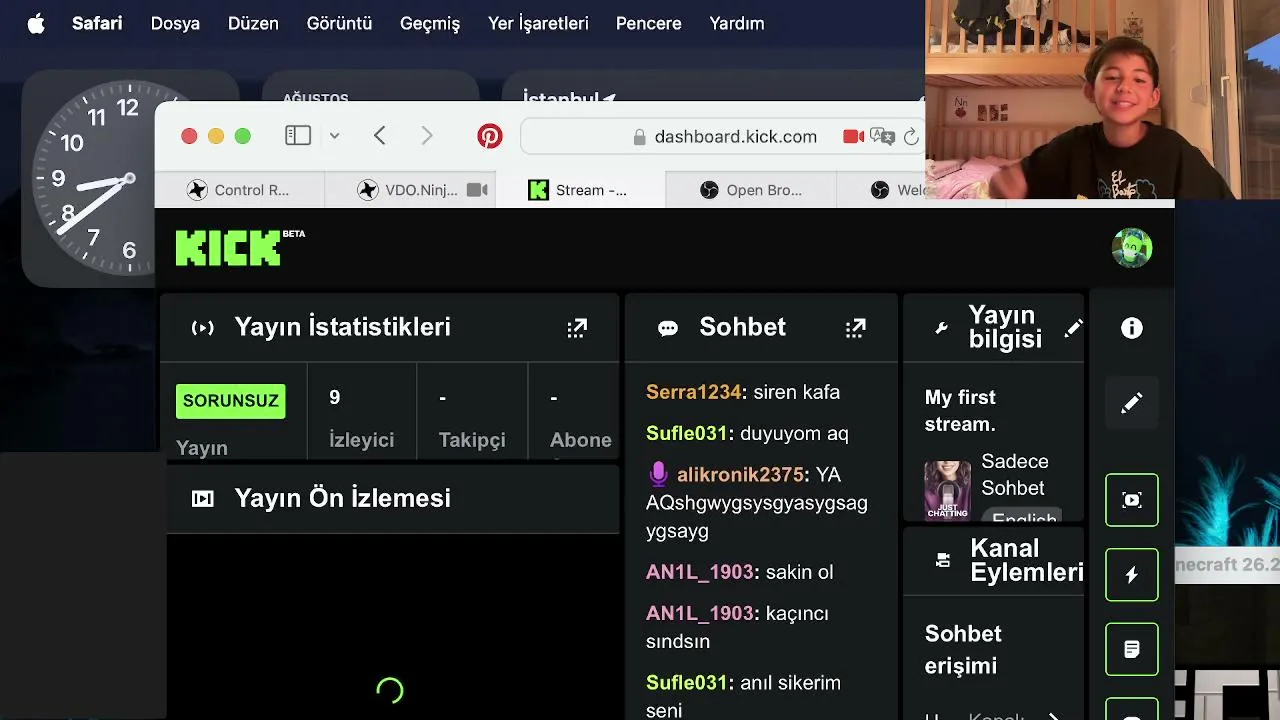Pop out the Yayın İstatistikleri panel
Screen dimensions: 1280x720
point(577,328)
